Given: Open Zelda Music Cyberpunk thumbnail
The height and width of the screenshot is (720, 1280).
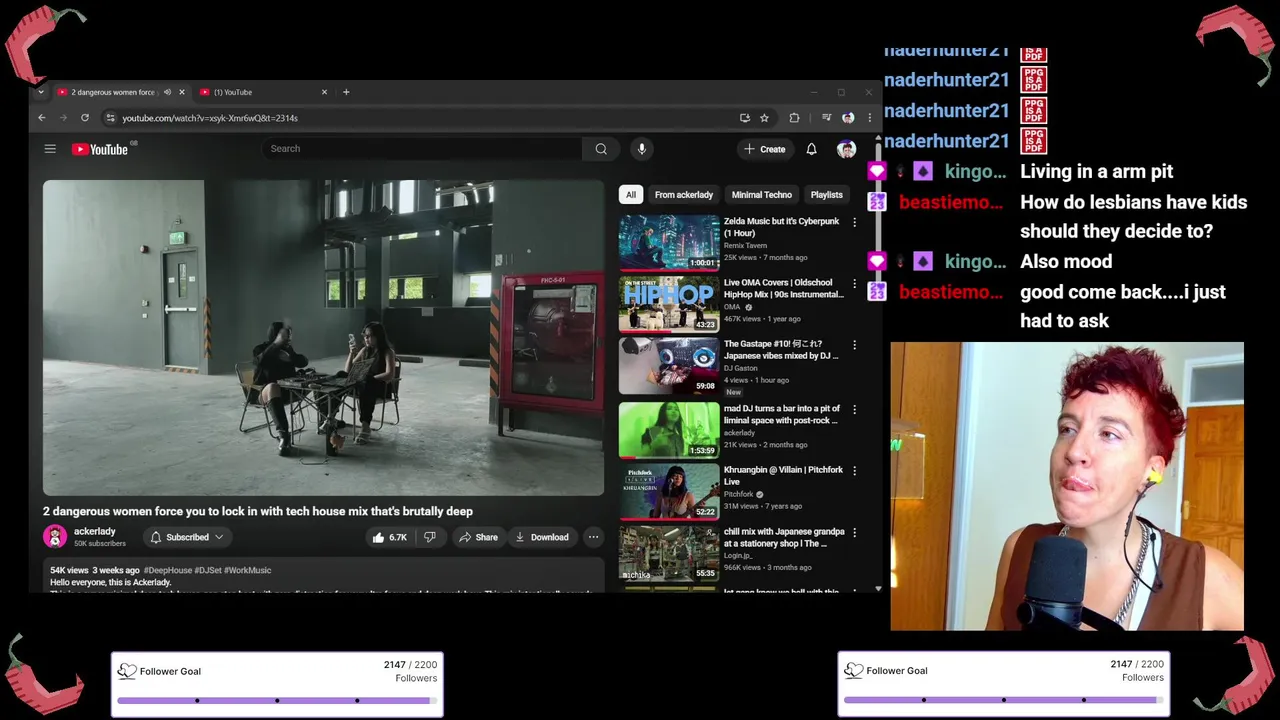Looking at the screenshot, I should point(669,243).
